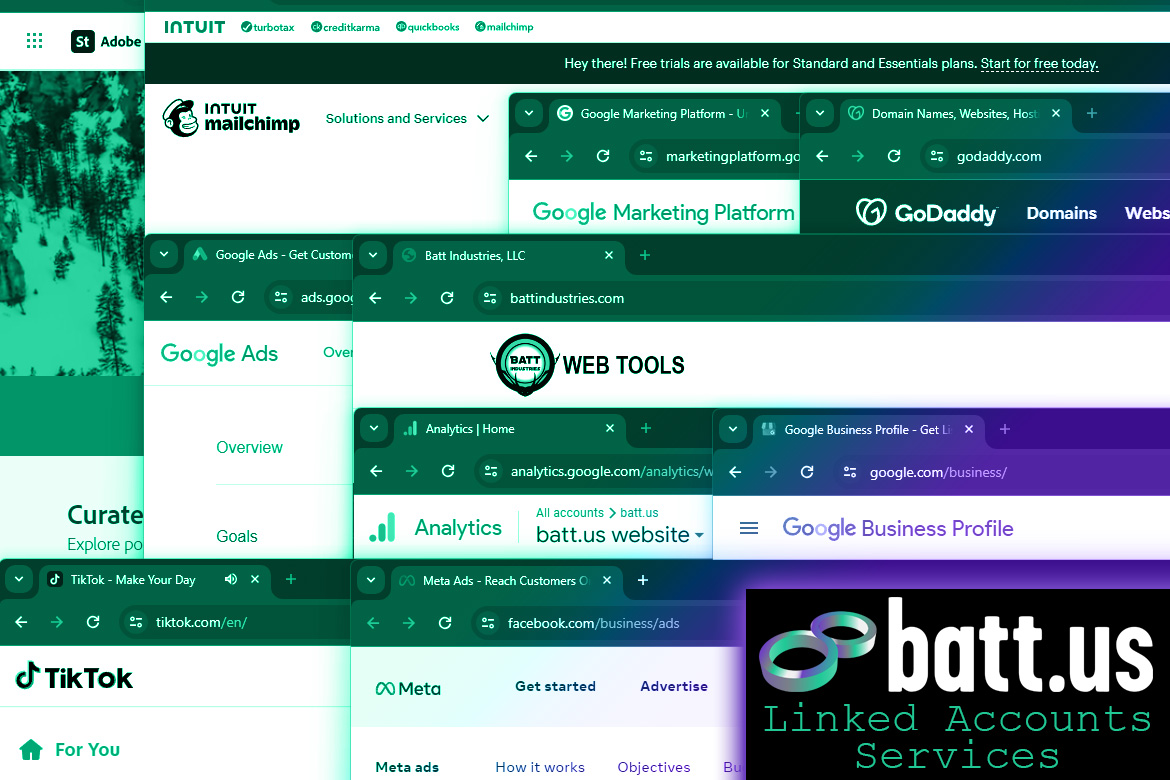Click All accounts breadcrumb in Analytics
Image resolution: width=1170 pixels, height=780 pixels.
tap(569, 513)
